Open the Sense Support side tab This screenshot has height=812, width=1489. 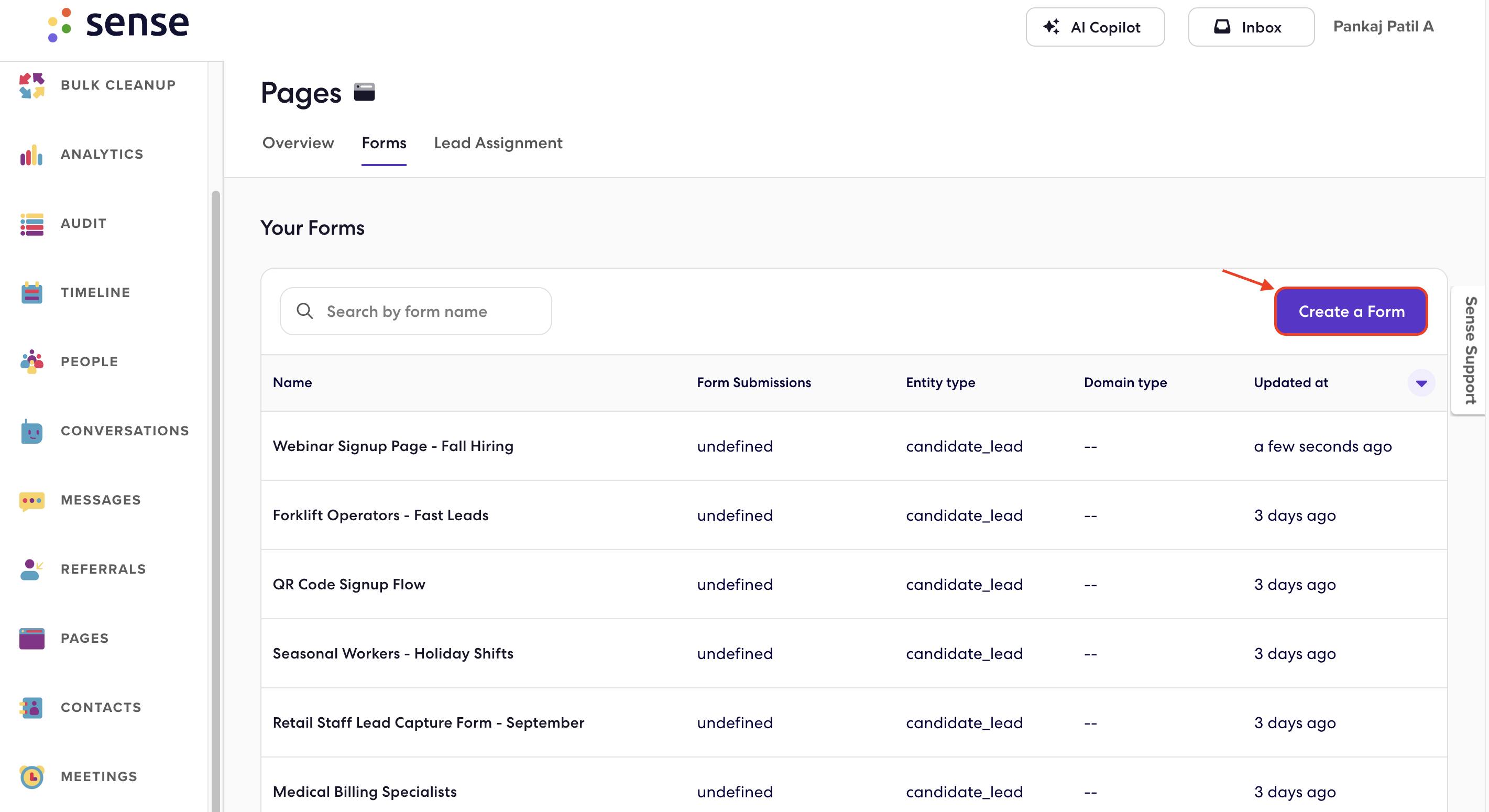1469,350
